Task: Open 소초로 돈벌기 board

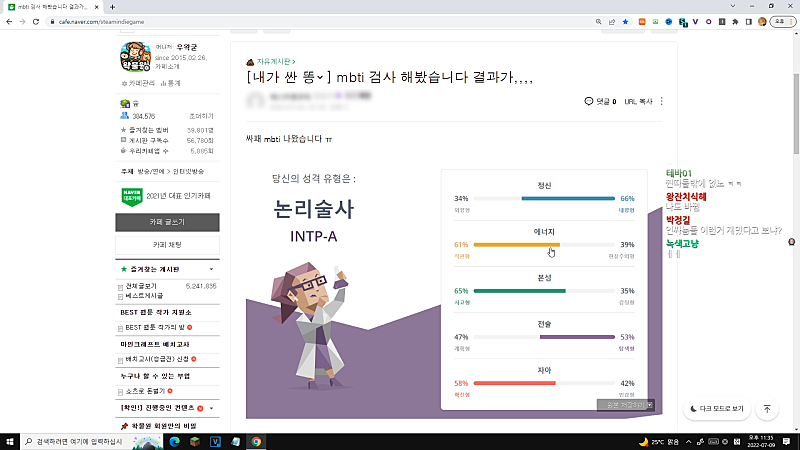Action: coord(145,391)
